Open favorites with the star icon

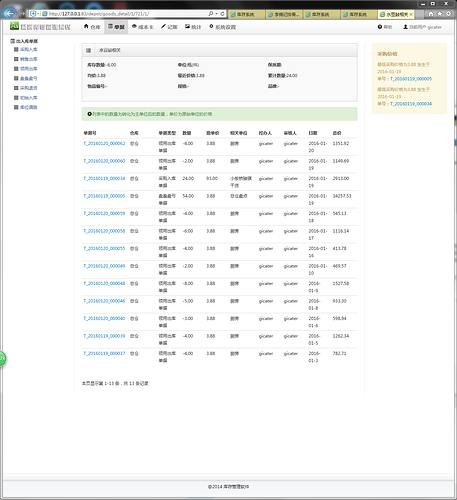(440, 14)
